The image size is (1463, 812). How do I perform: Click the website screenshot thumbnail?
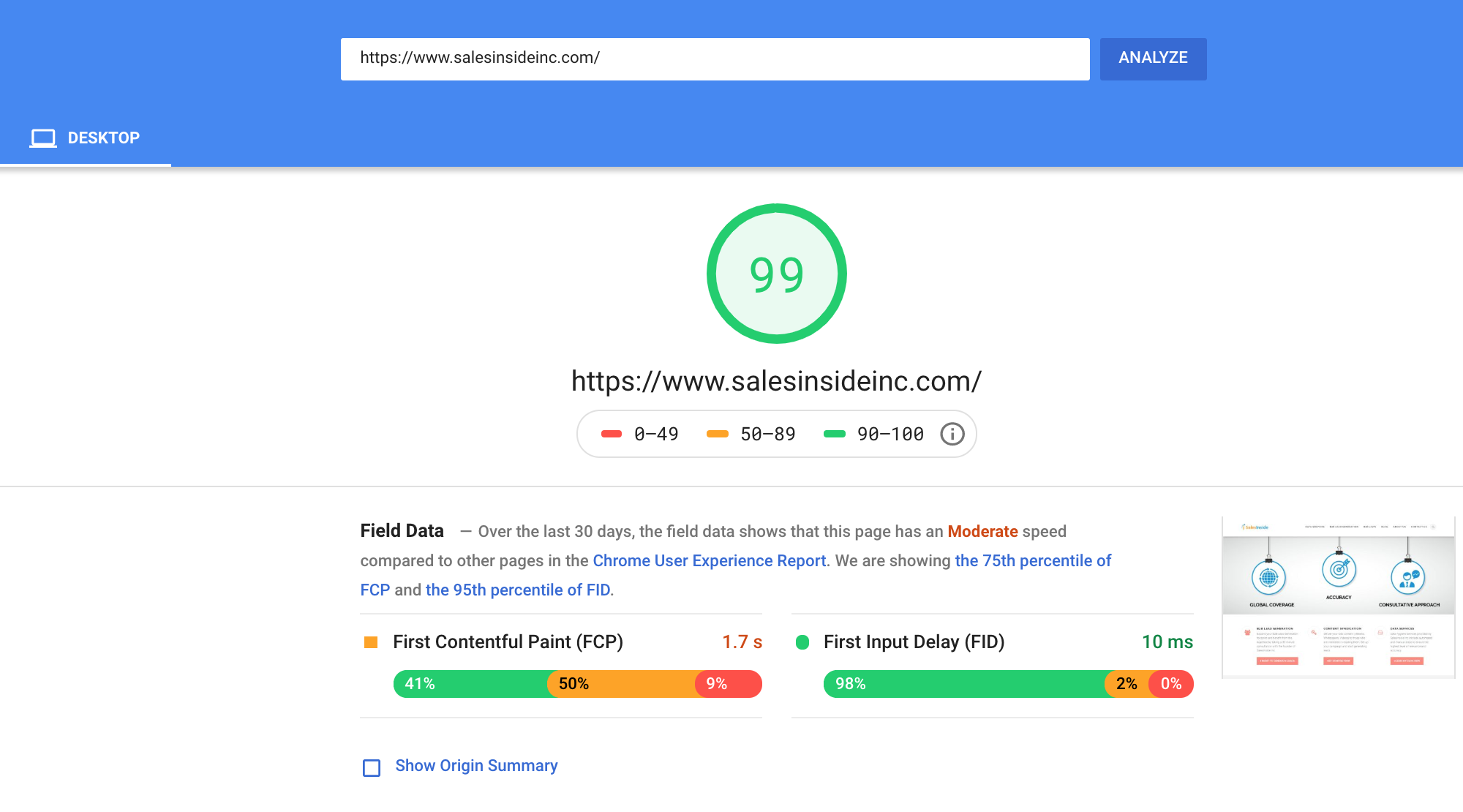[1338, 598]
